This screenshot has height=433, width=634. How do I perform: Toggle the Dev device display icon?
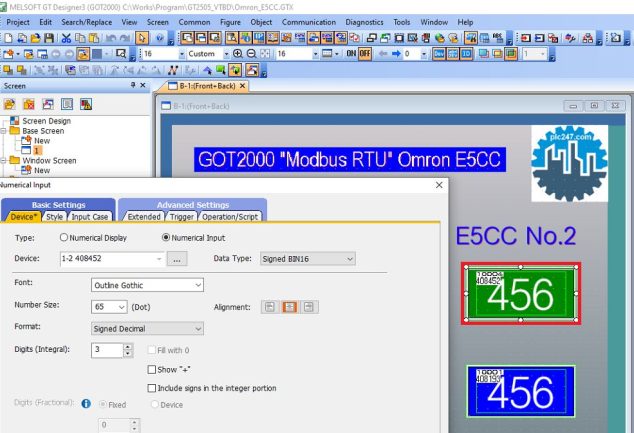coord(439,53)
